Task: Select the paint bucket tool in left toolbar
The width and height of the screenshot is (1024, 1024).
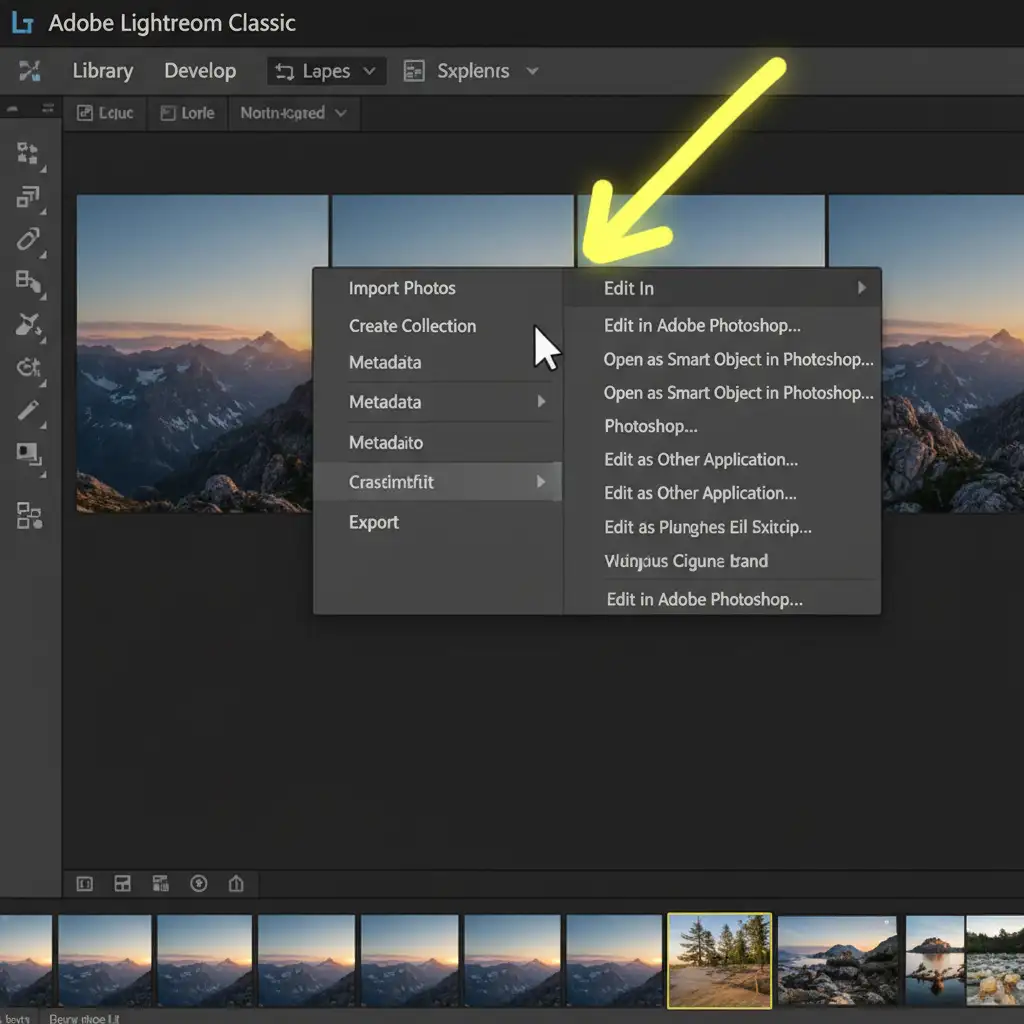Action: click(28, 325)
